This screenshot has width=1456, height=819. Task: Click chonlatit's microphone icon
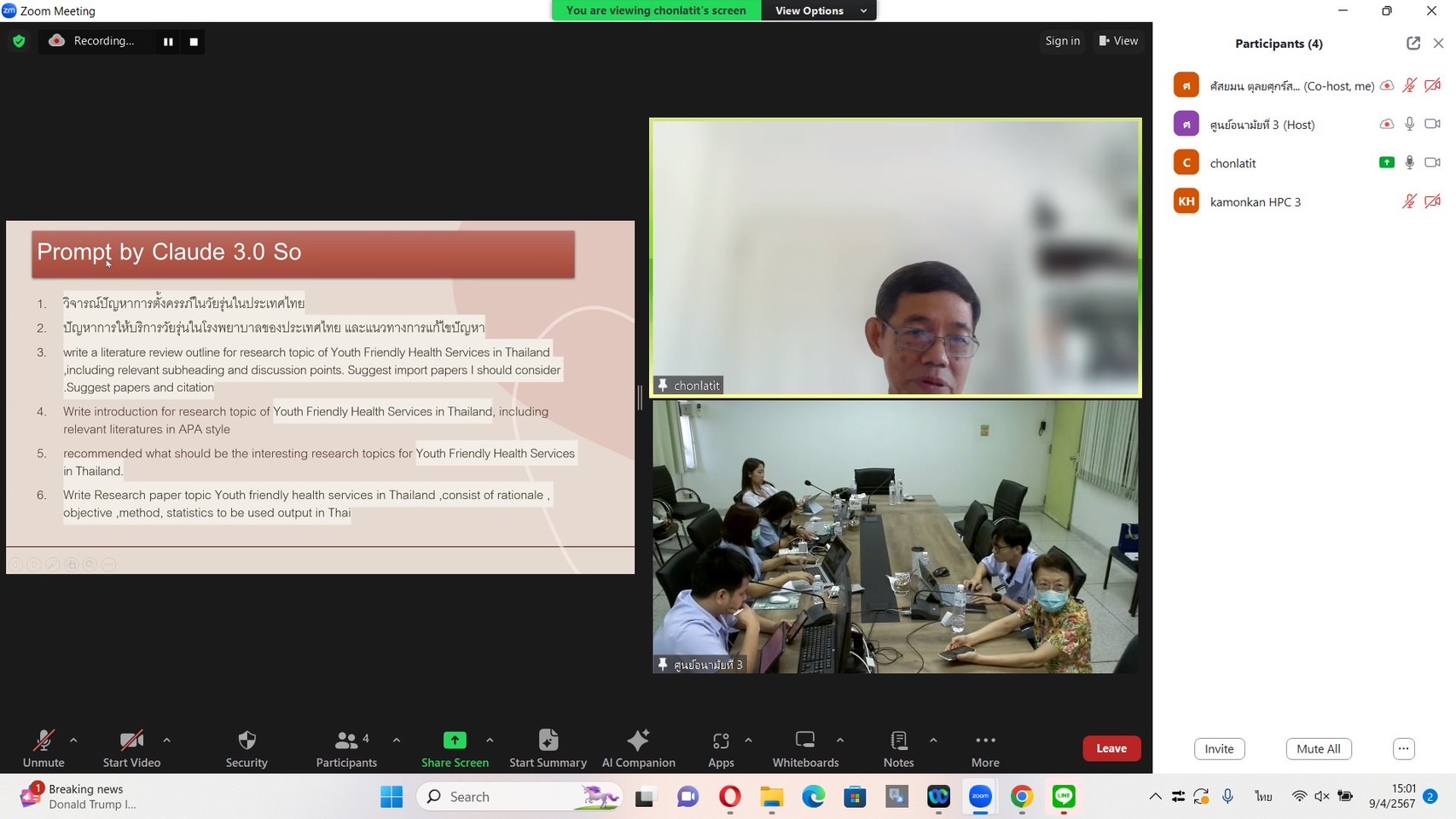click(x=1409, y=163)
